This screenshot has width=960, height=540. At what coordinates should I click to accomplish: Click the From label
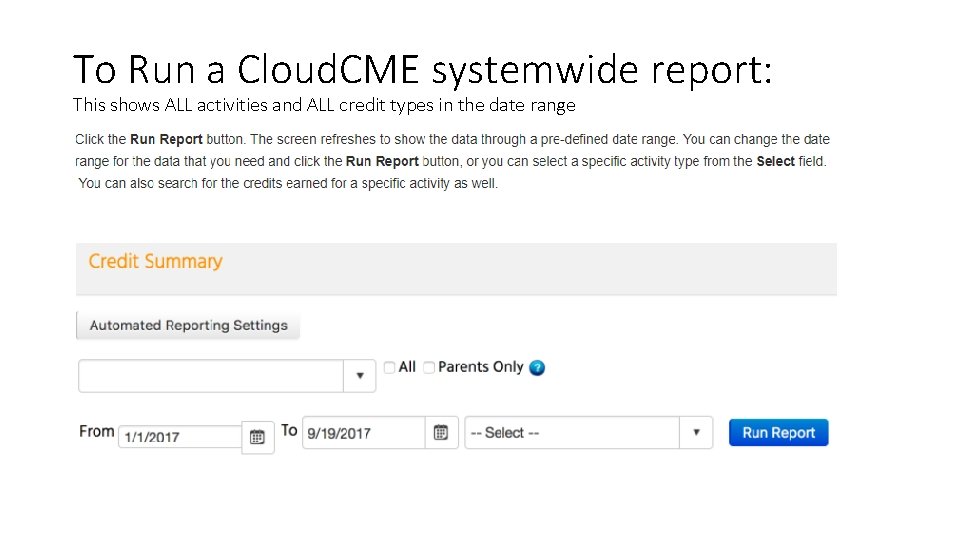click(96, 431)
